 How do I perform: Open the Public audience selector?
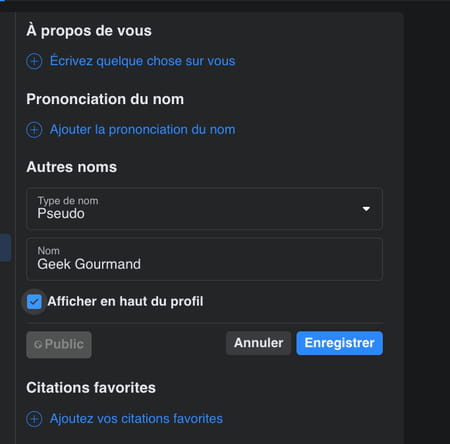(59, 345)
